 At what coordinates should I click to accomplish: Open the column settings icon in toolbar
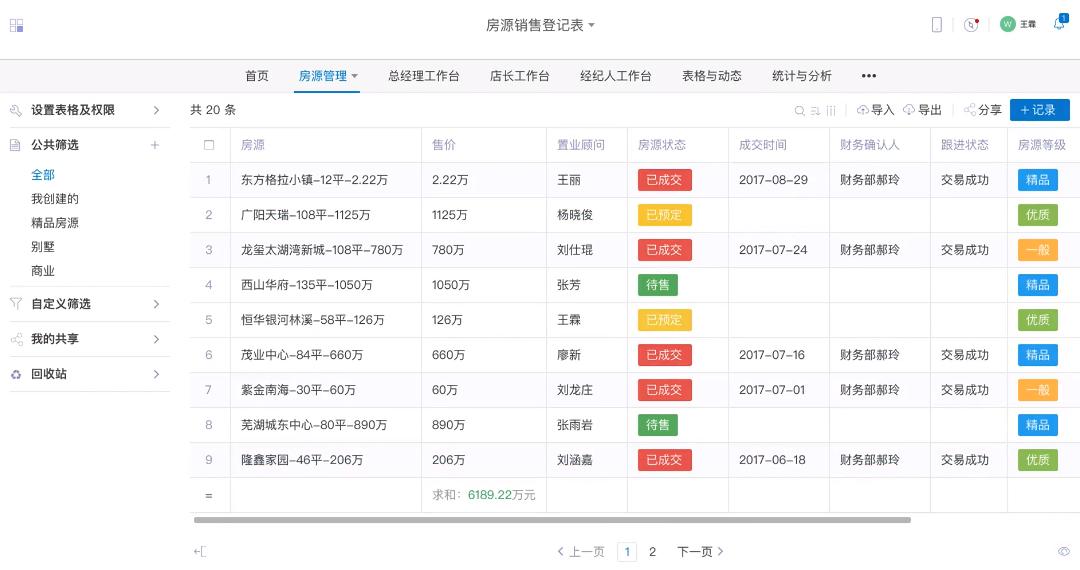(831, 110)
